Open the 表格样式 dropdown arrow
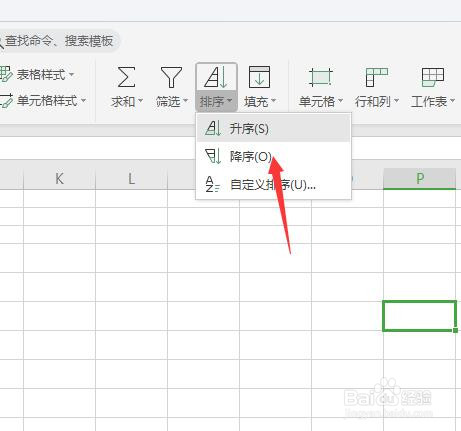Viewport: 461px width, 431px height. coord(71,74)
